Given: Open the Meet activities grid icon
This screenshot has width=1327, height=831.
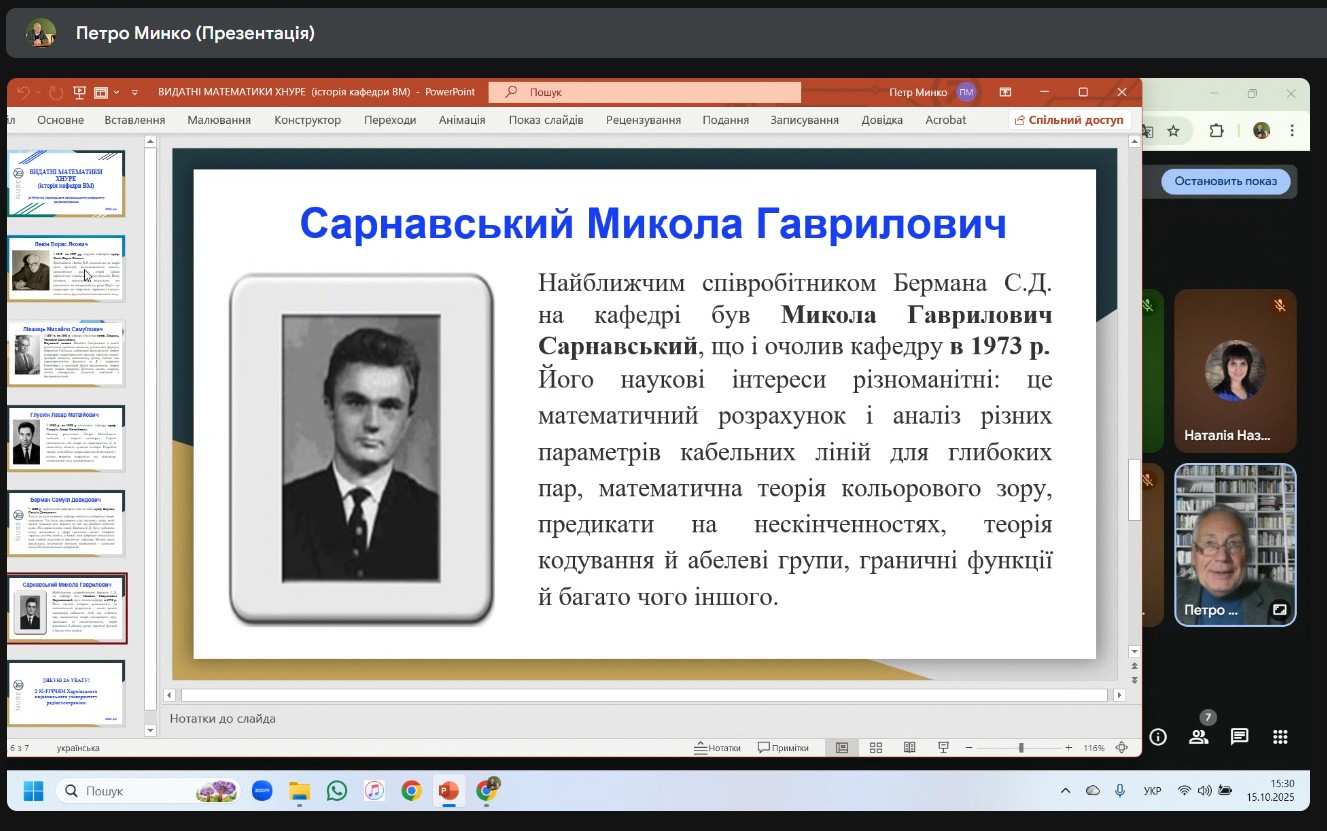Looking at the screenshot, I should click(1280, 737).
